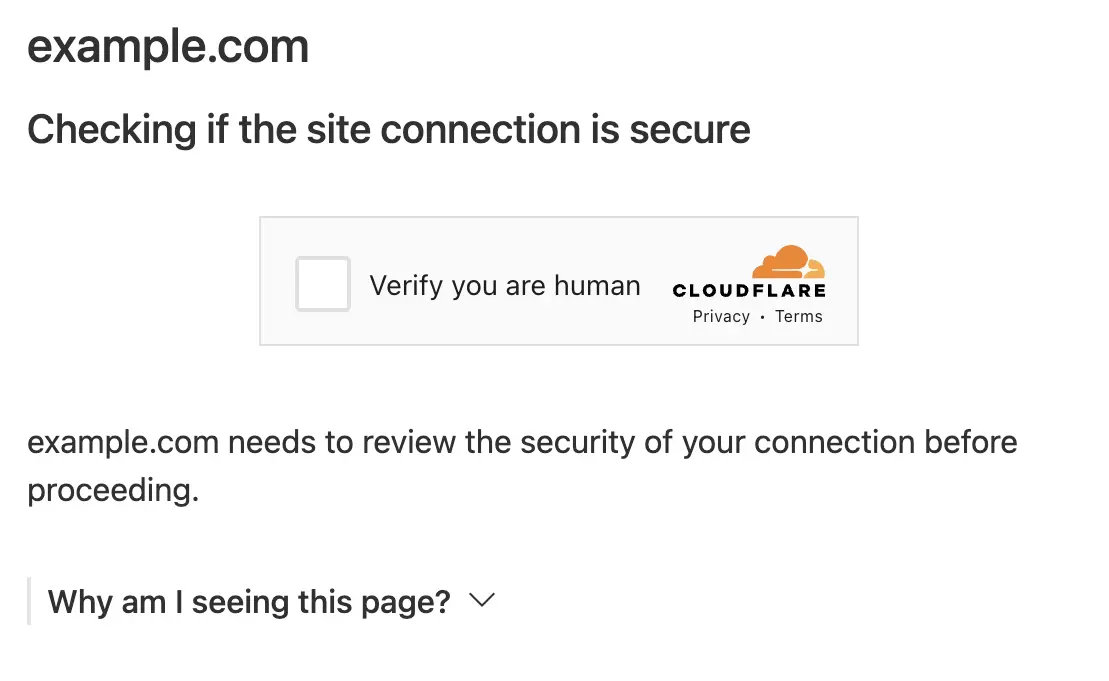Click the word connection in the paragraph
The height and width of the screenshot is (681, 1109).
834,443
